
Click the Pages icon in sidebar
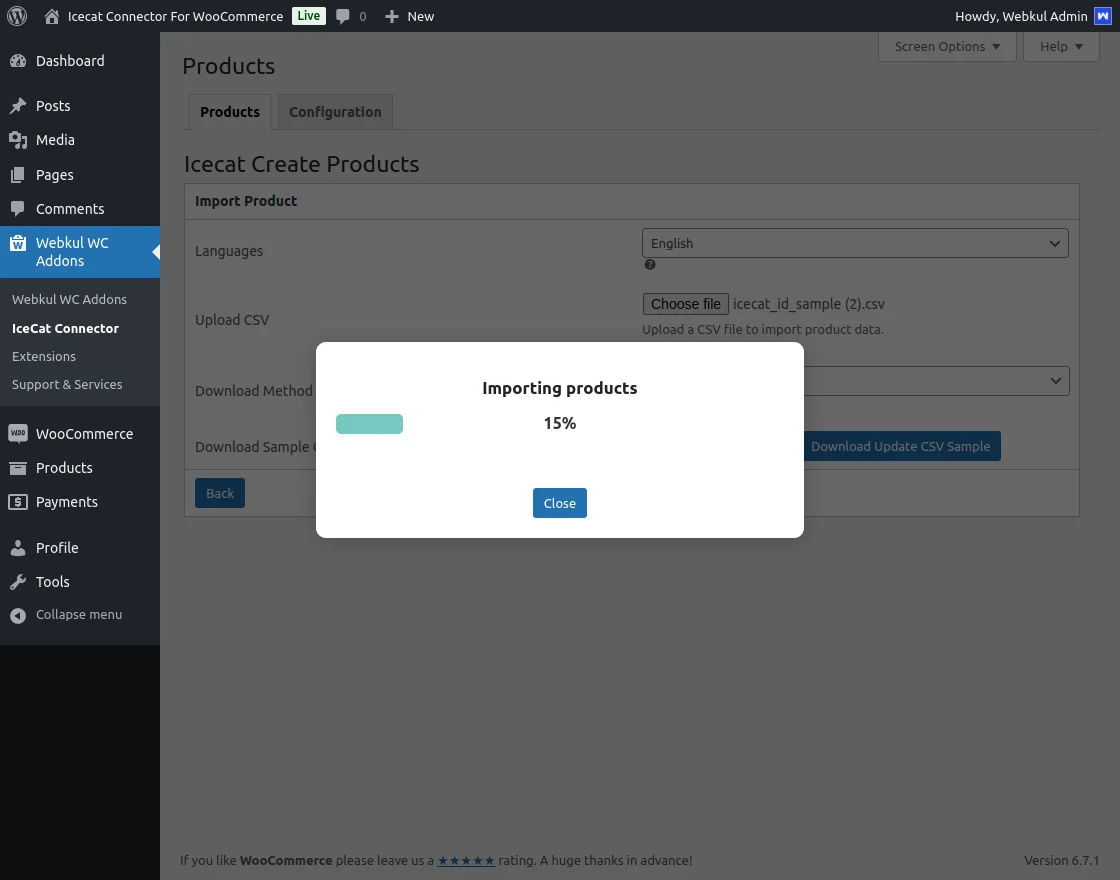(18, 175)
